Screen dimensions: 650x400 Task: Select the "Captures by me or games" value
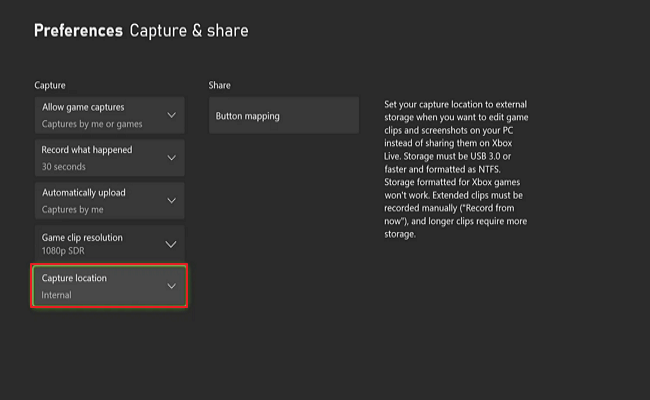pyautogui.click(x=92, y=124)
